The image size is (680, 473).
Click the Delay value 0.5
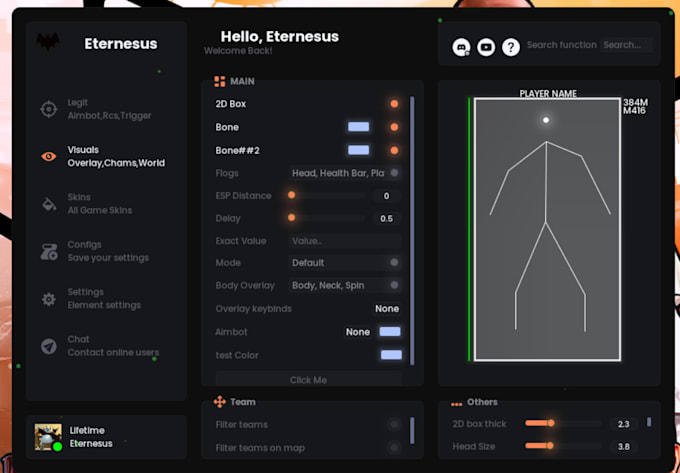tap(386, 219)
